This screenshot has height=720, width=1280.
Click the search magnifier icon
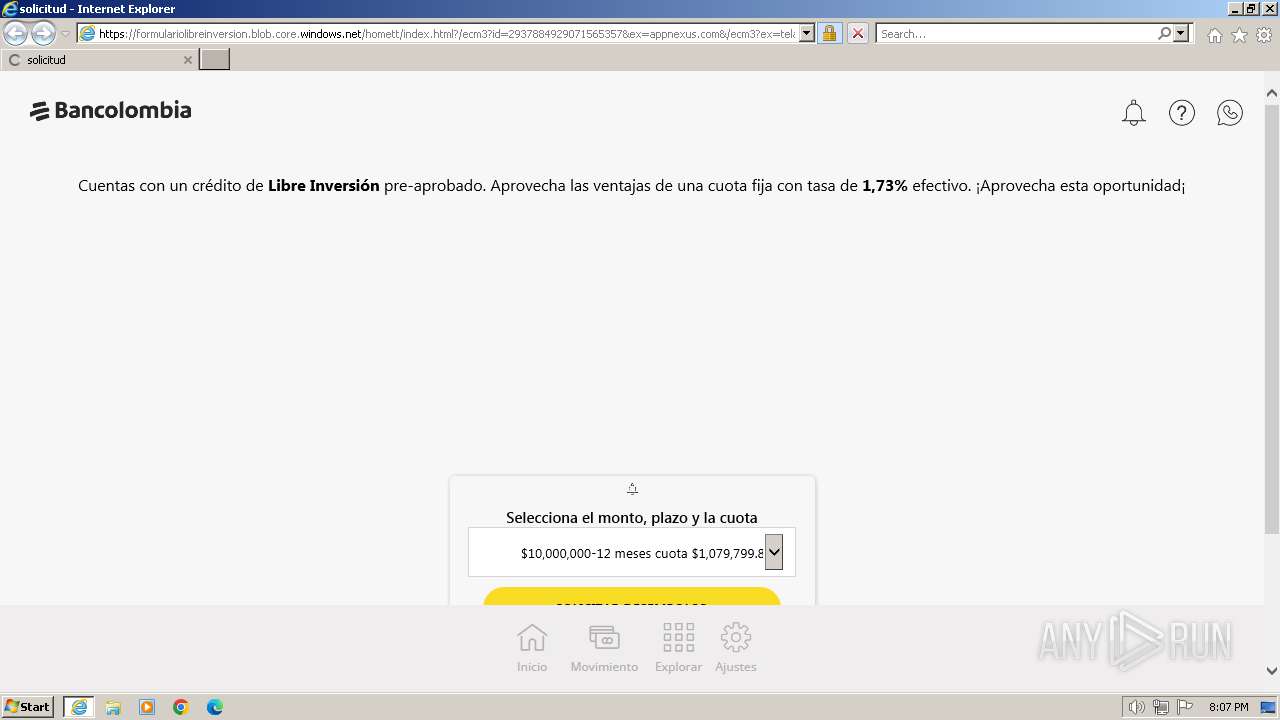tap(1164, 33)
